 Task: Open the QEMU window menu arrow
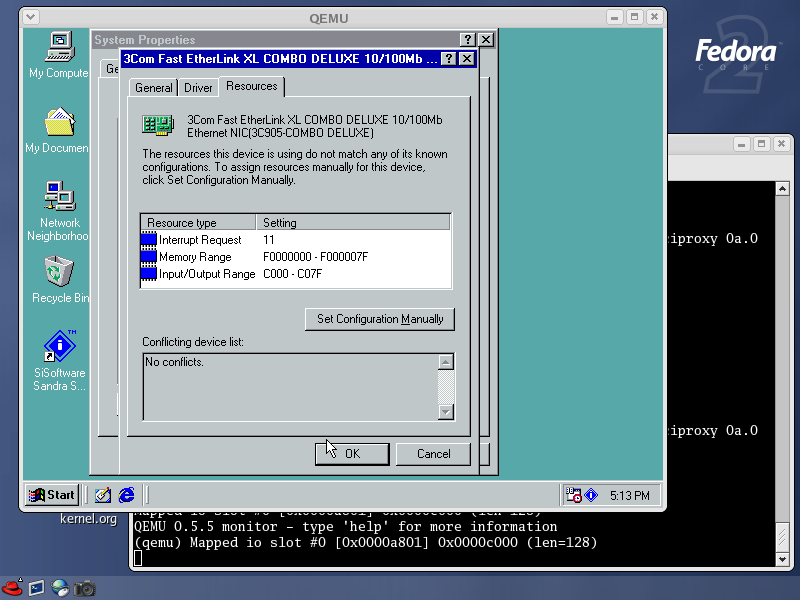click(31, 17)
